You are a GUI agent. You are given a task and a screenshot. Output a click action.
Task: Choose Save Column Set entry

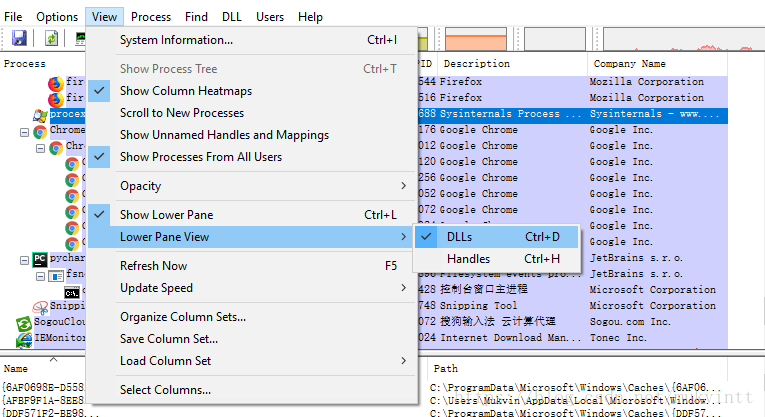pos(252,338)
